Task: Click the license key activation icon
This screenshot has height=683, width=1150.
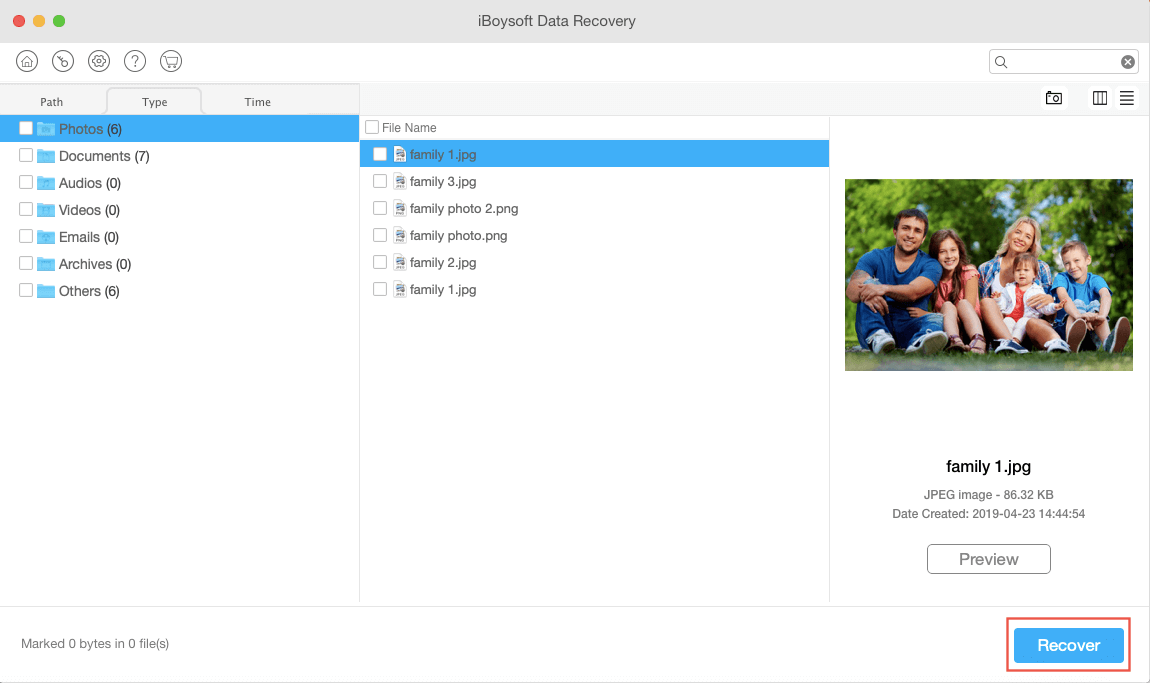Action: (x=63, y=61)
